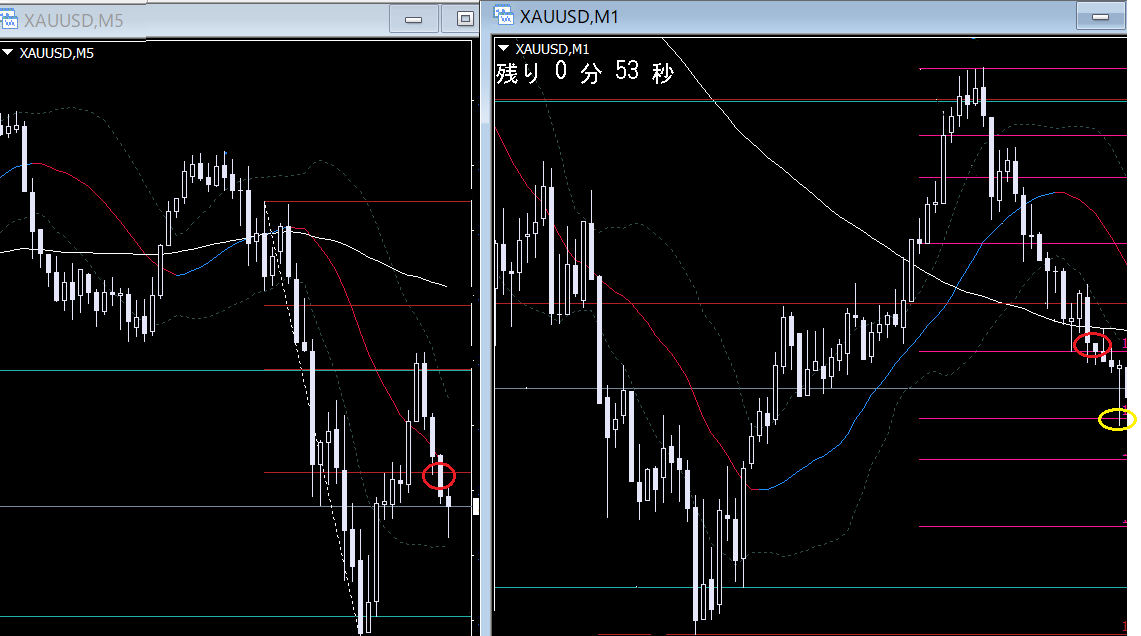This screenshot has height=636, width=1141.
Task: Click the 残り 0 分 53 秒 countdown text
Action: (x=585, y=72)
